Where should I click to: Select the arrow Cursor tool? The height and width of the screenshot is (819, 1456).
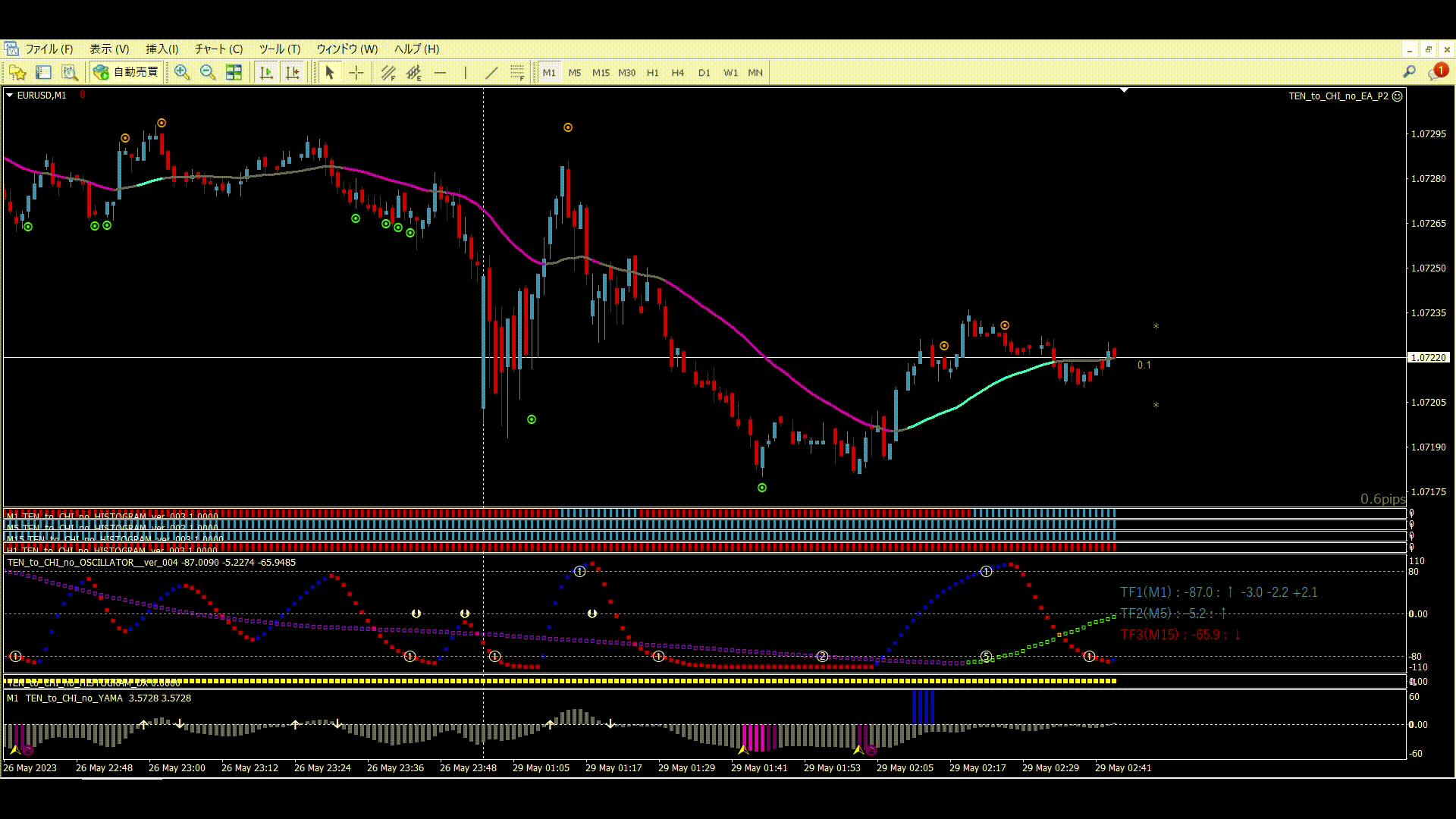tap(329, 73)
